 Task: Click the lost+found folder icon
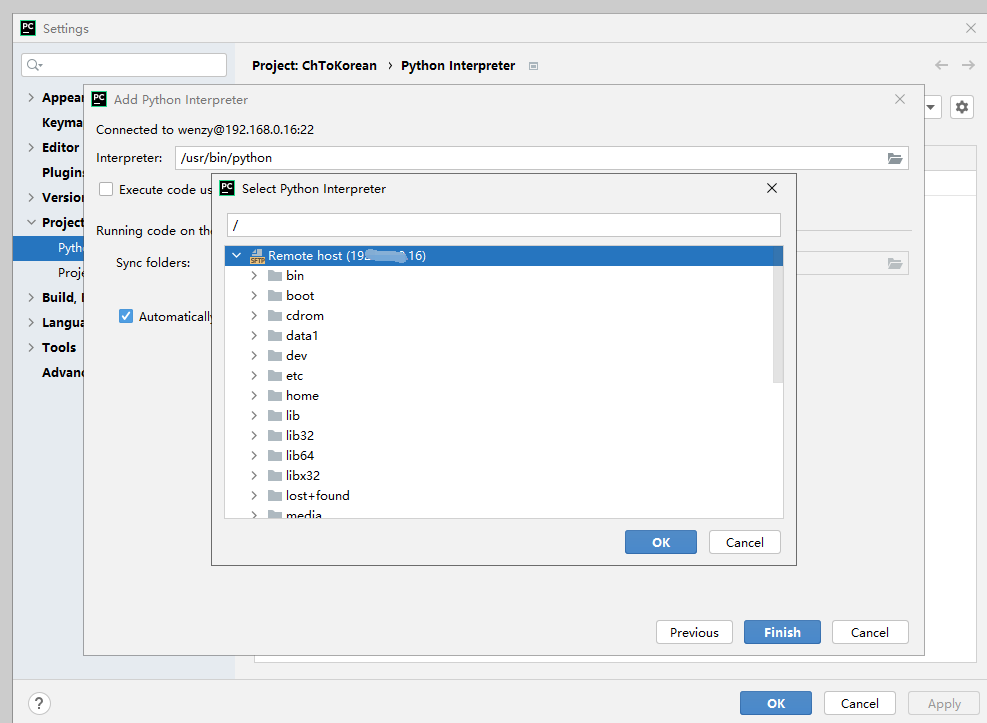point(274,495)
